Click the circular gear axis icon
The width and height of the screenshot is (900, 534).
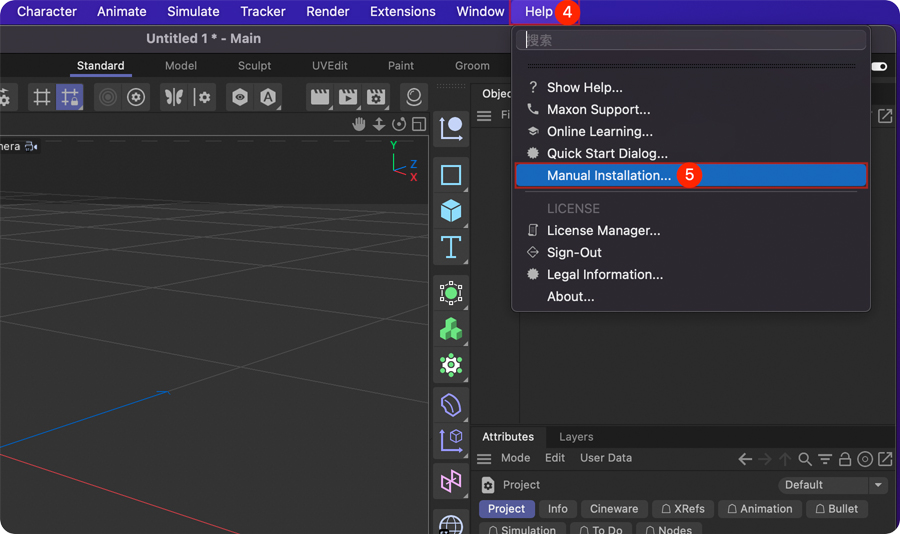click(136, 97)
